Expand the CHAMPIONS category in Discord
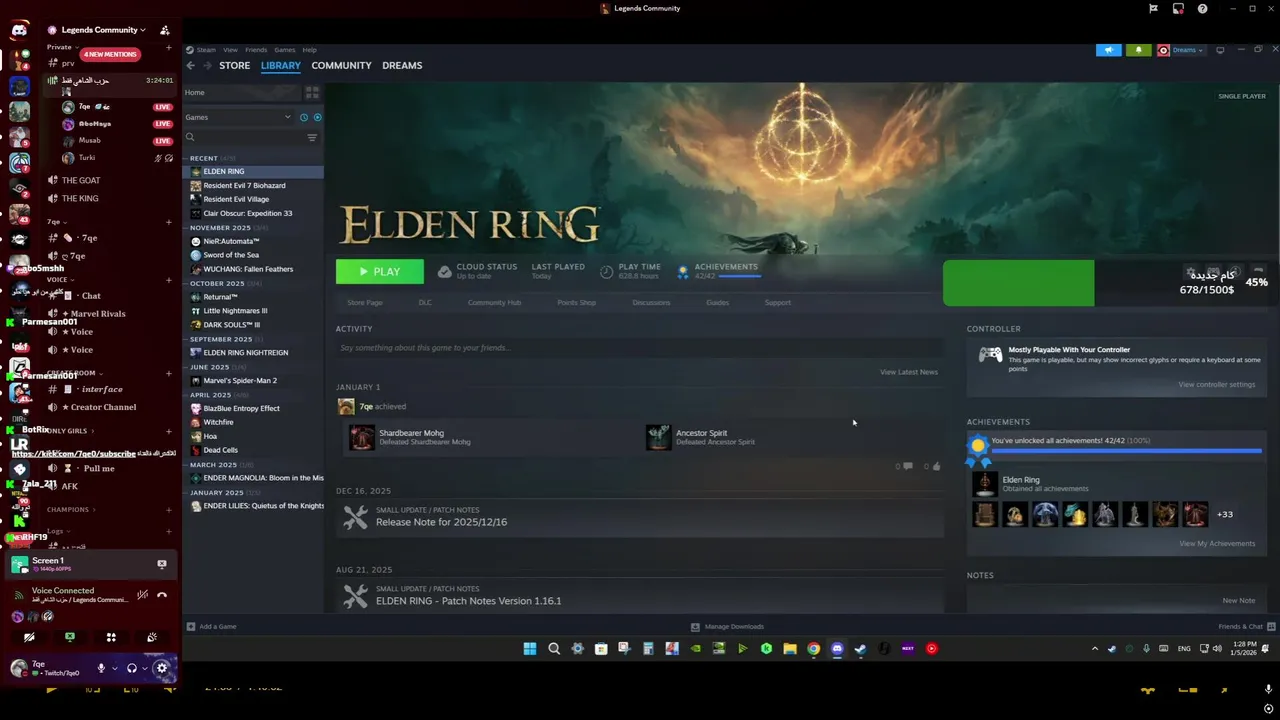Viewport: 1280px width, 720px height. click(72, 510)
